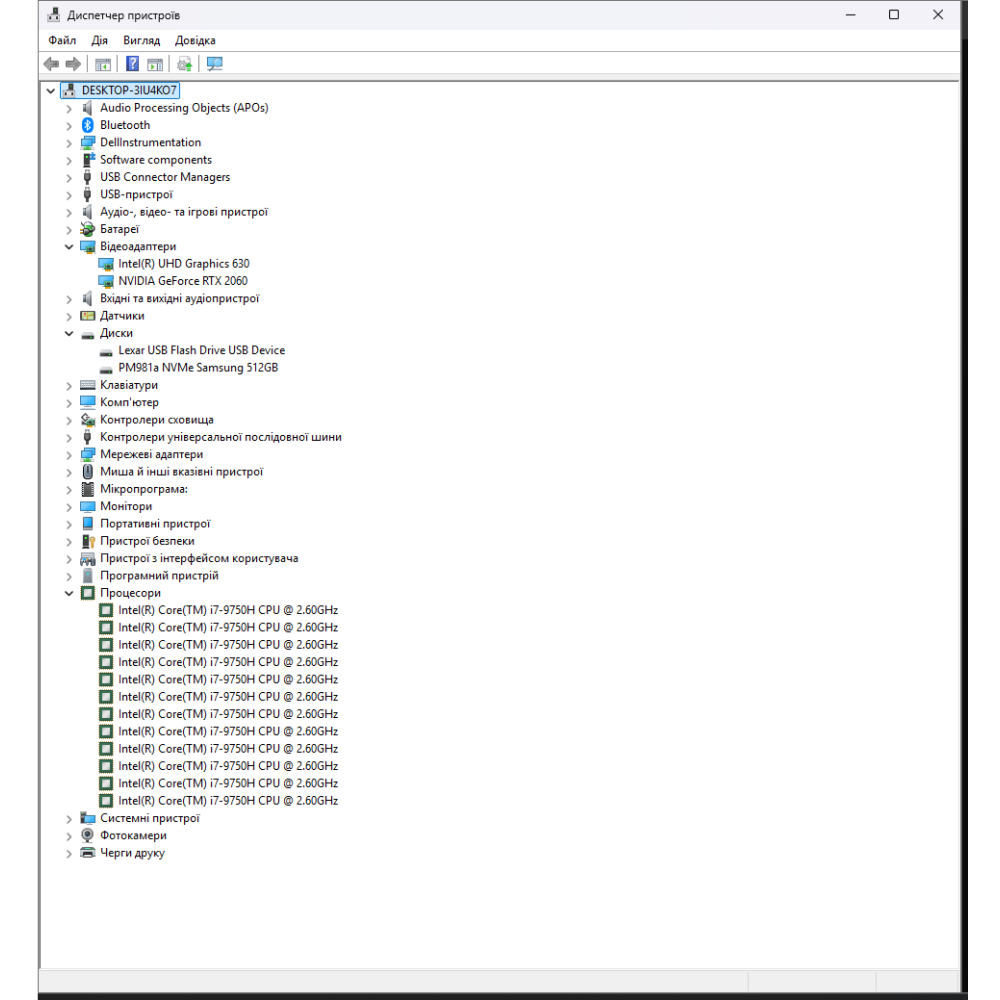Click the Портативні пристрої icon
This screenshot has height=1000, width=1000.
point(88,524)
